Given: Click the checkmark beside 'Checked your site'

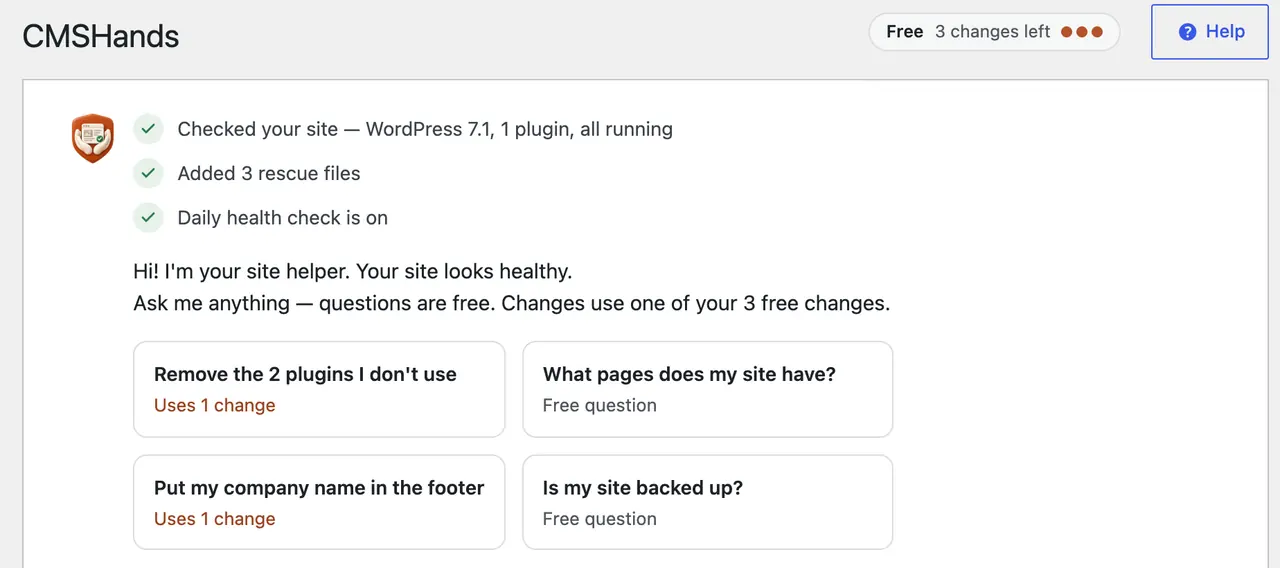Looking at the screenshot, I should 148,129.
